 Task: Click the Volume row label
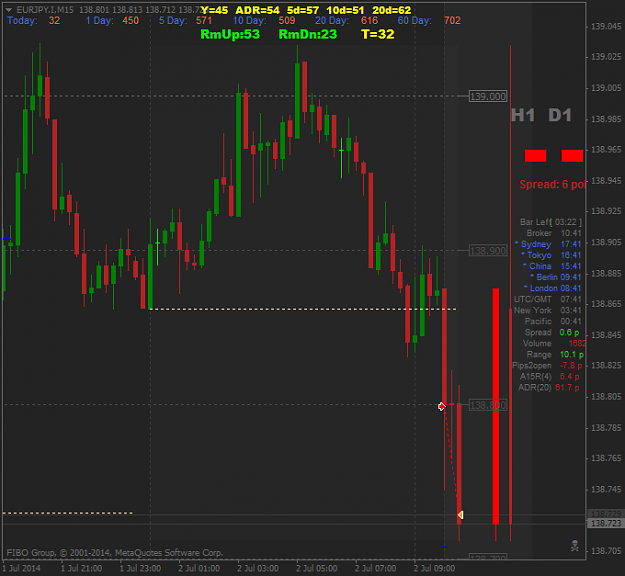click(x=537, y=343)
